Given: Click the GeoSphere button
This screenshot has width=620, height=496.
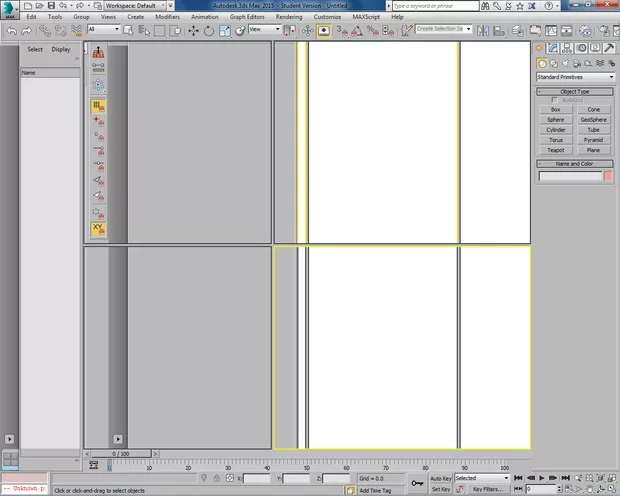Looking at the screenshot, I should click(x=594, y=119).
